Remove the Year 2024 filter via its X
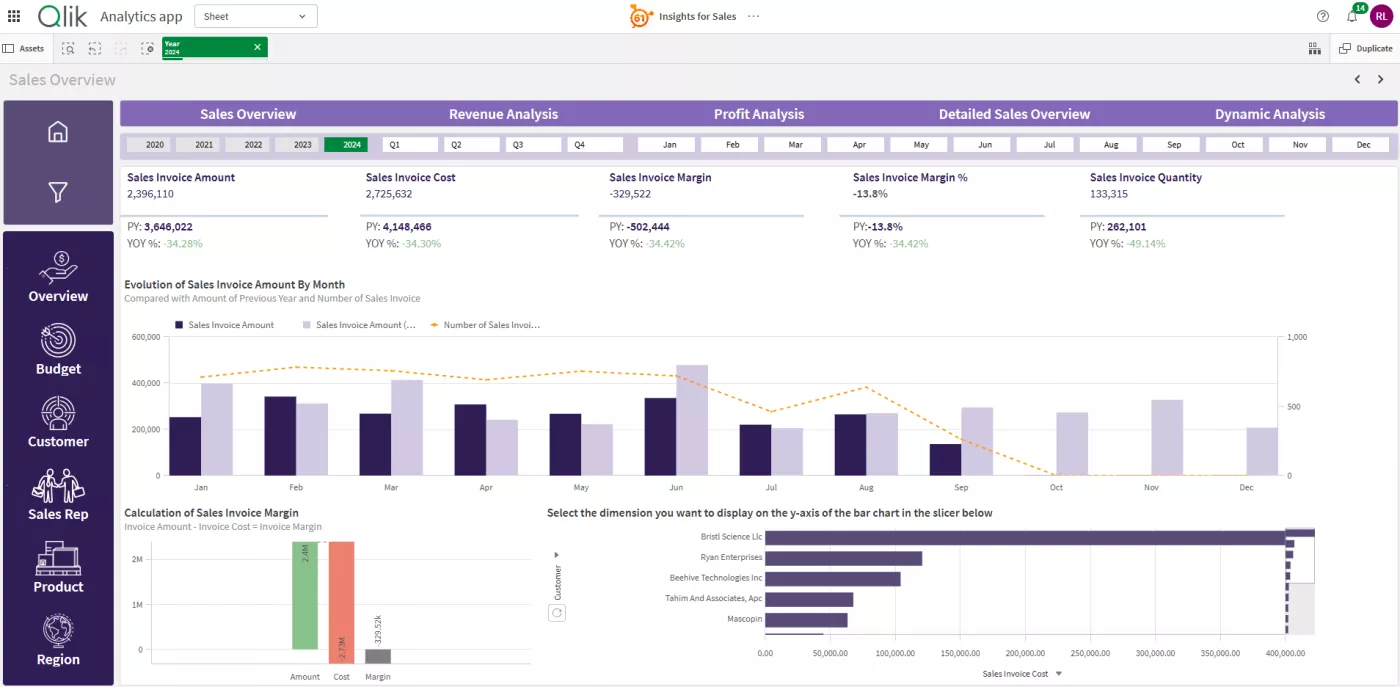This screenshot has height=687, width=1400. [257, 46]
